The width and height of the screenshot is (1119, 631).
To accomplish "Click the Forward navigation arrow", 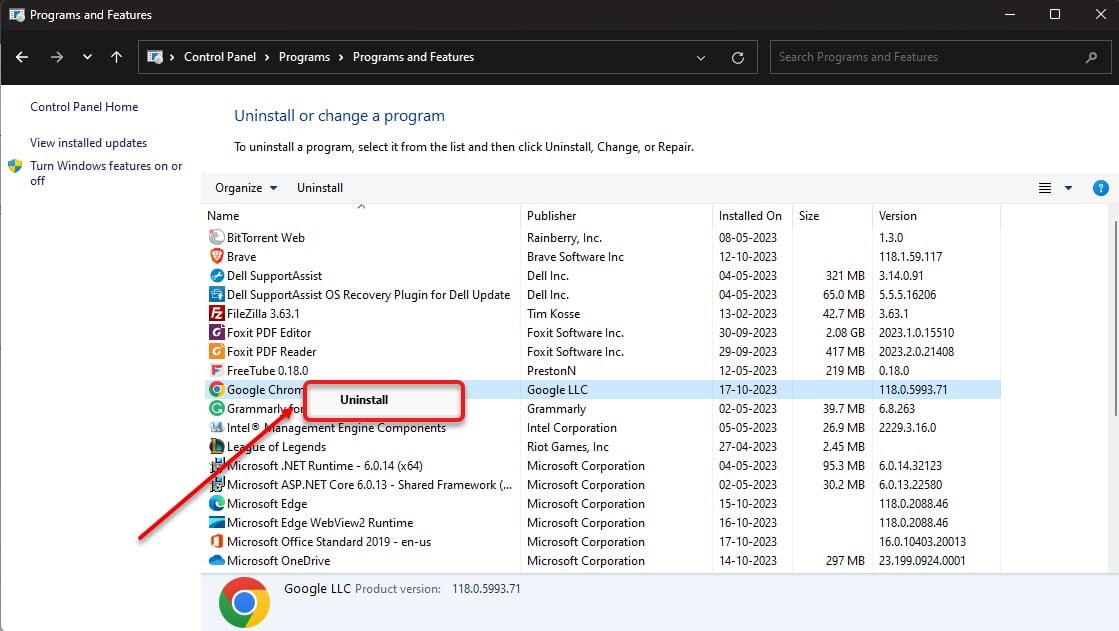I will click(x=56, y=57).
